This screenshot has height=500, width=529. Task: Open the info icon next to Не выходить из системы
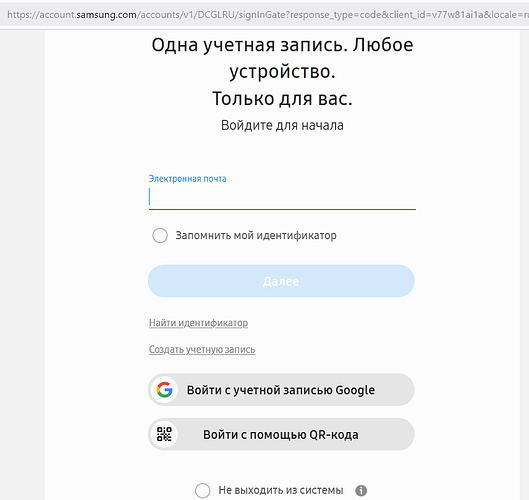(361, 490)
